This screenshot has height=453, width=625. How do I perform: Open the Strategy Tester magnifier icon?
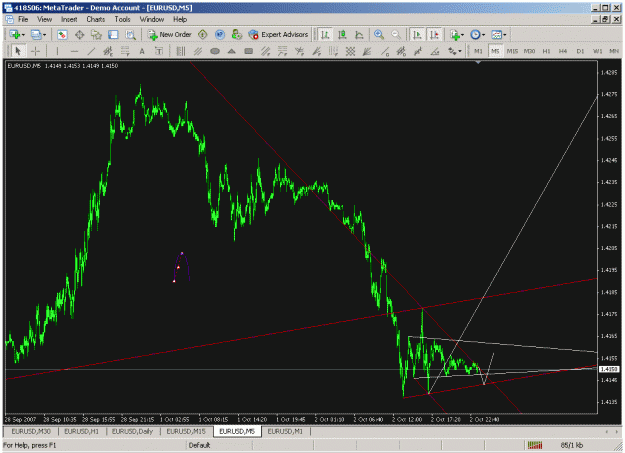coord(130,35)
